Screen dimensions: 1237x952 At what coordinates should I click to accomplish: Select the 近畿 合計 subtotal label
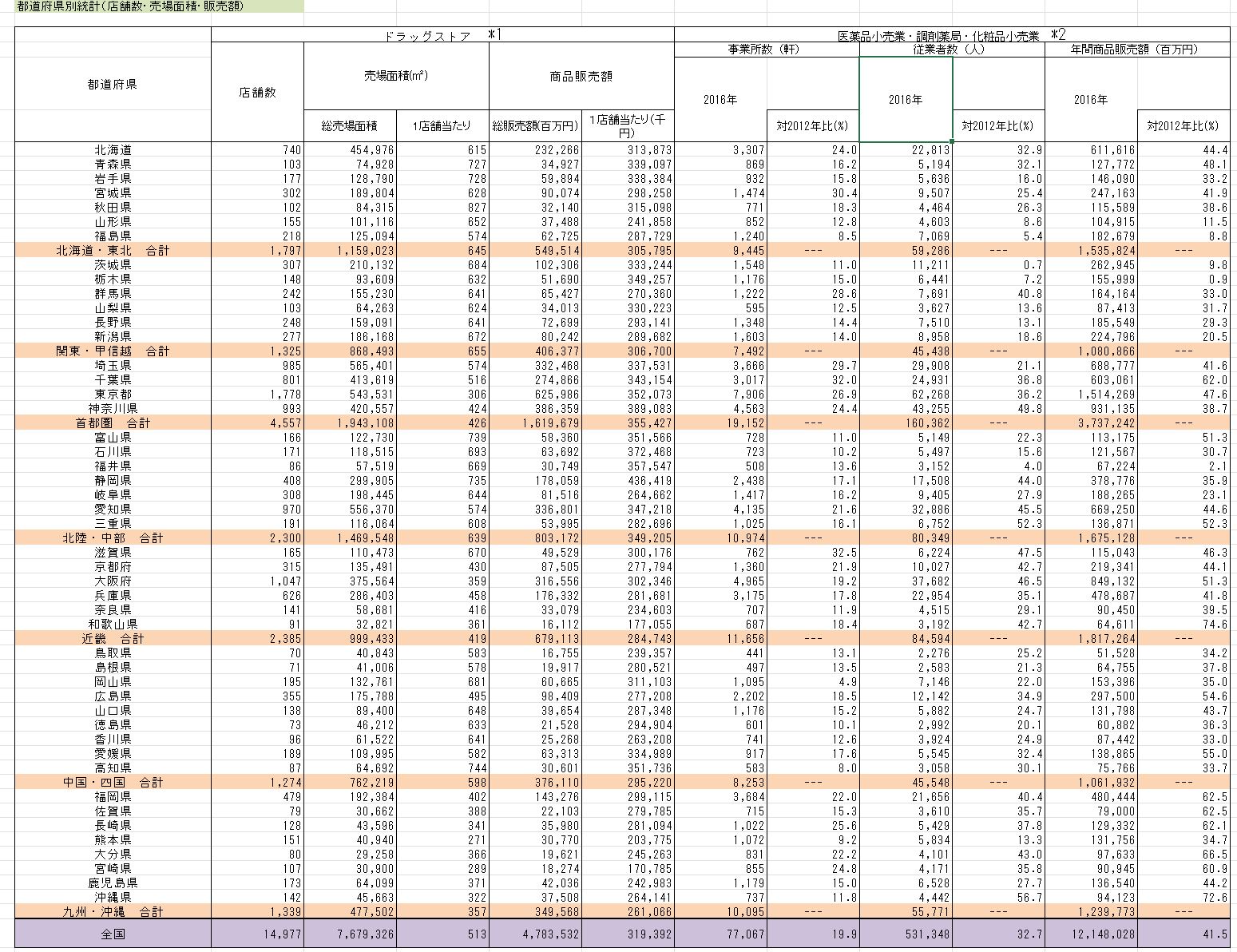[x=113, y=639]
